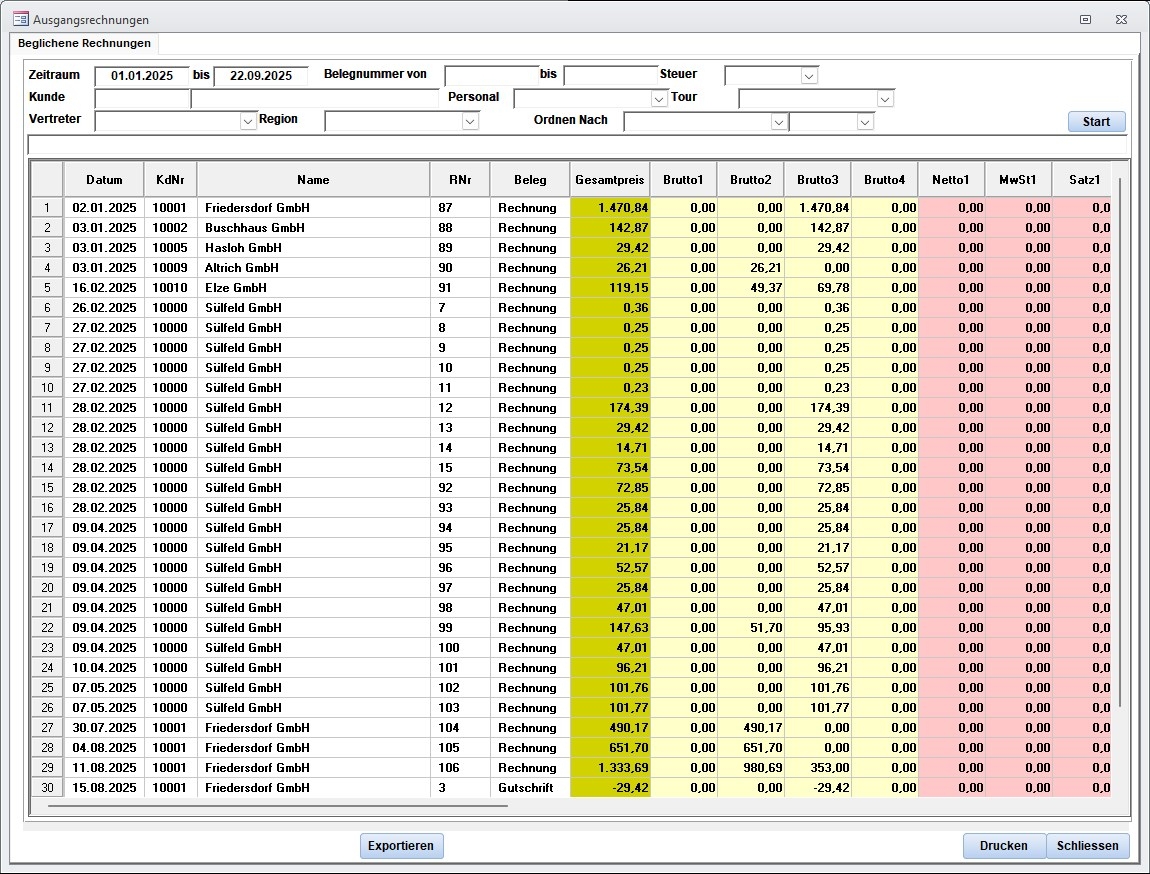Click the Datum column header
Image resolution: width=1150 pixels, height=874 pixels.
coord(104,180)
